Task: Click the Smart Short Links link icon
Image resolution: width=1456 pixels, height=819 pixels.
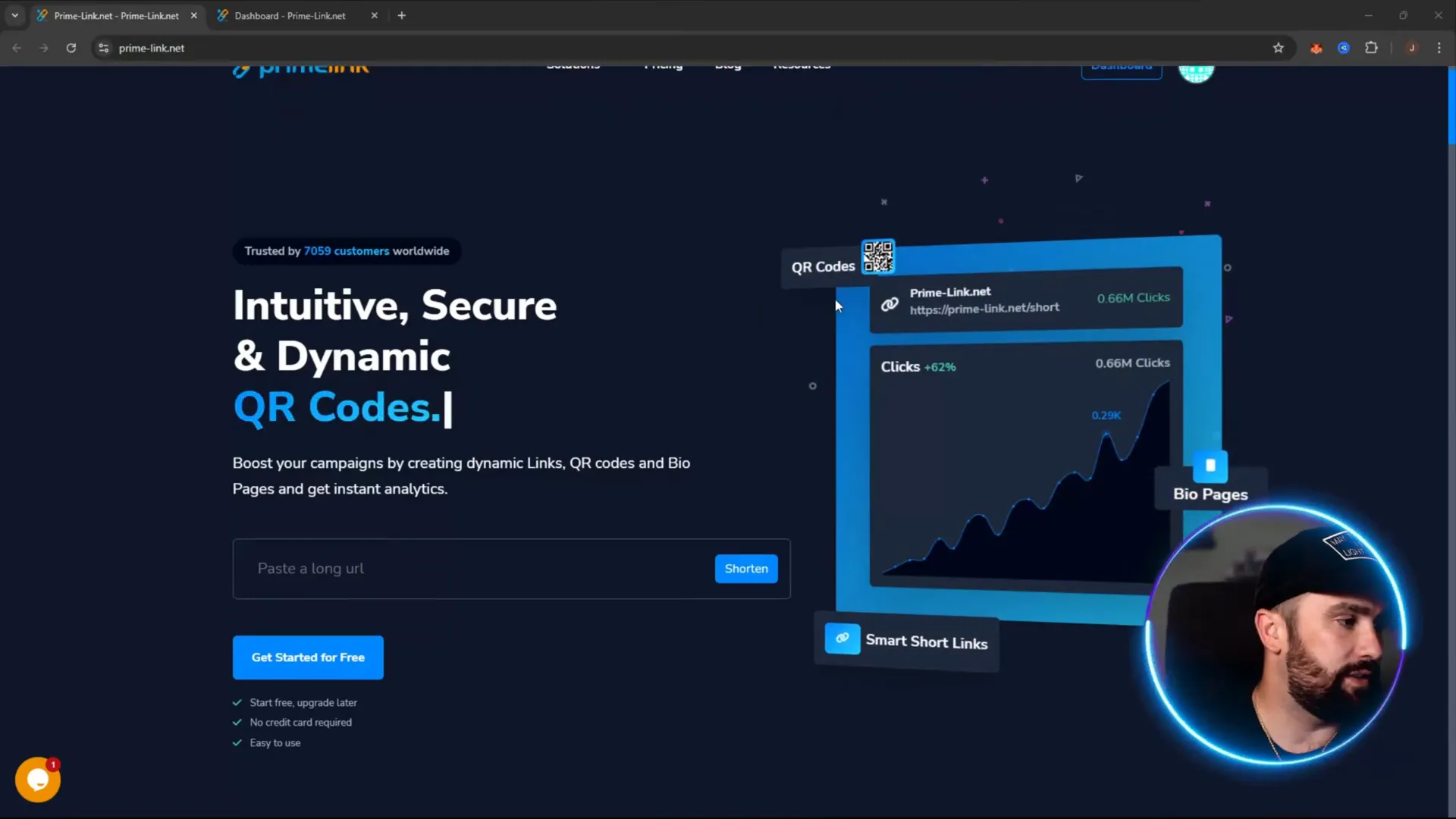Action: [x=843, y=639]
